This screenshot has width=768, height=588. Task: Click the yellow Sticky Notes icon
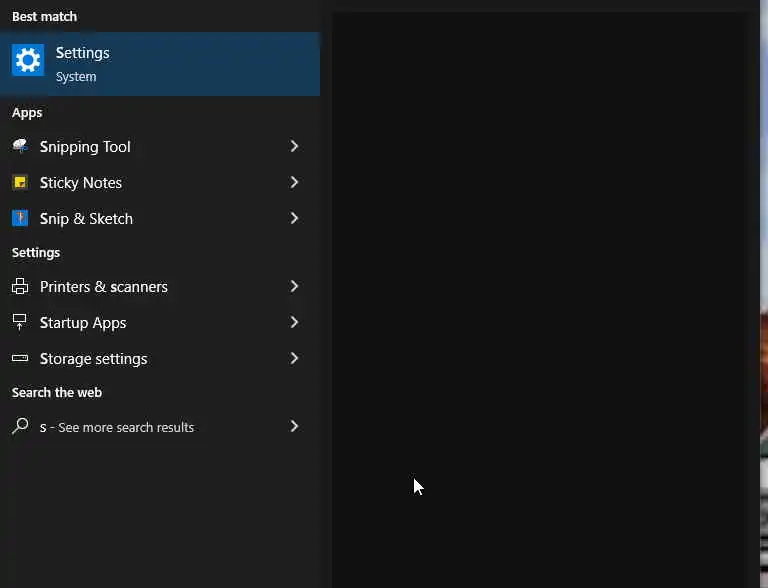pos(20,183)
